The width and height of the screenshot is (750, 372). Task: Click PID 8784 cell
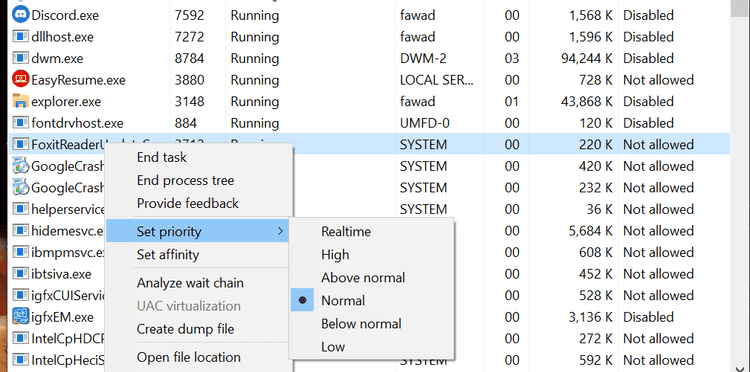point(189,58)
